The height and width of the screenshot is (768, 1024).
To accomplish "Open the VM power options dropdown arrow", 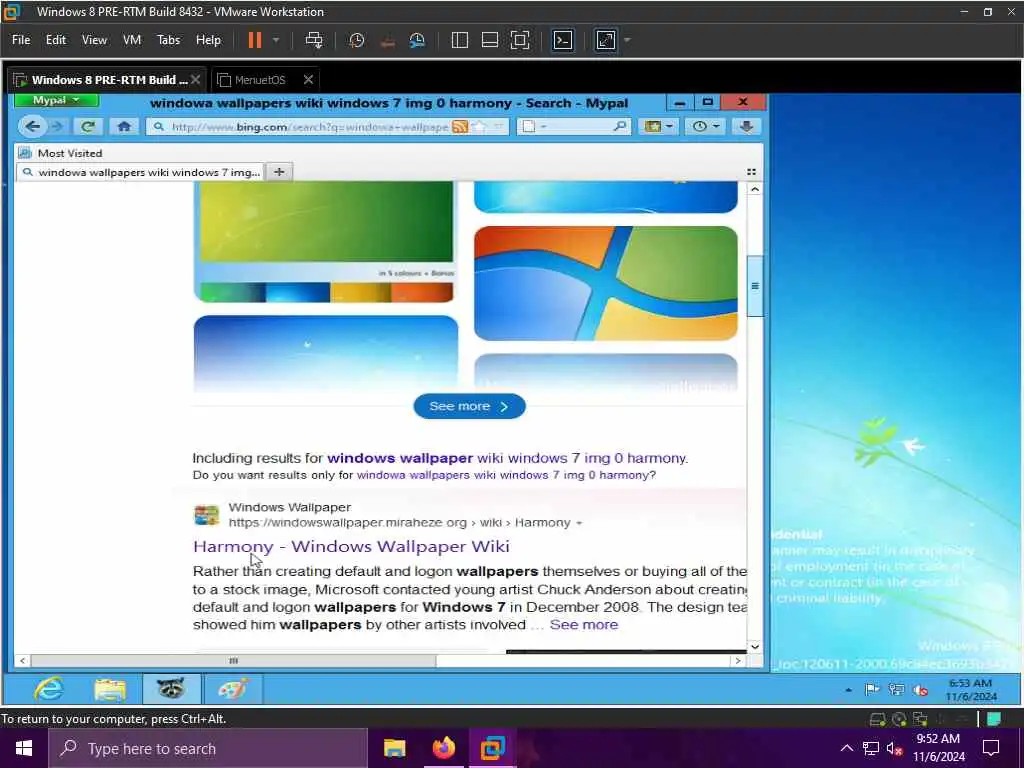I will coord(276,40).
